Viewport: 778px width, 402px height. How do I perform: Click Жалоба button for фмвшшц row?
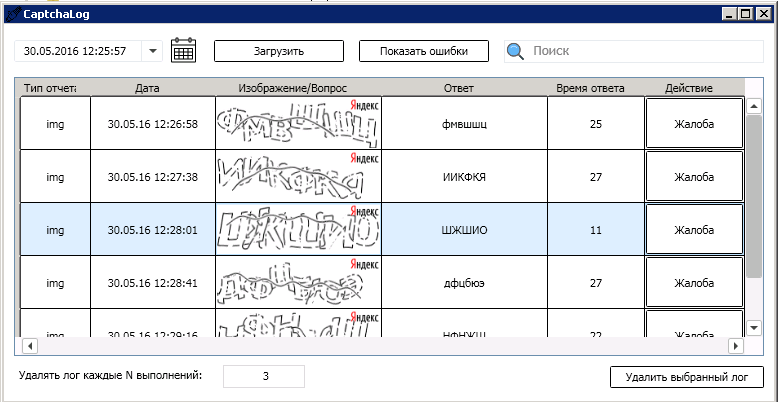pyautogui.click(x=694, y=124)
